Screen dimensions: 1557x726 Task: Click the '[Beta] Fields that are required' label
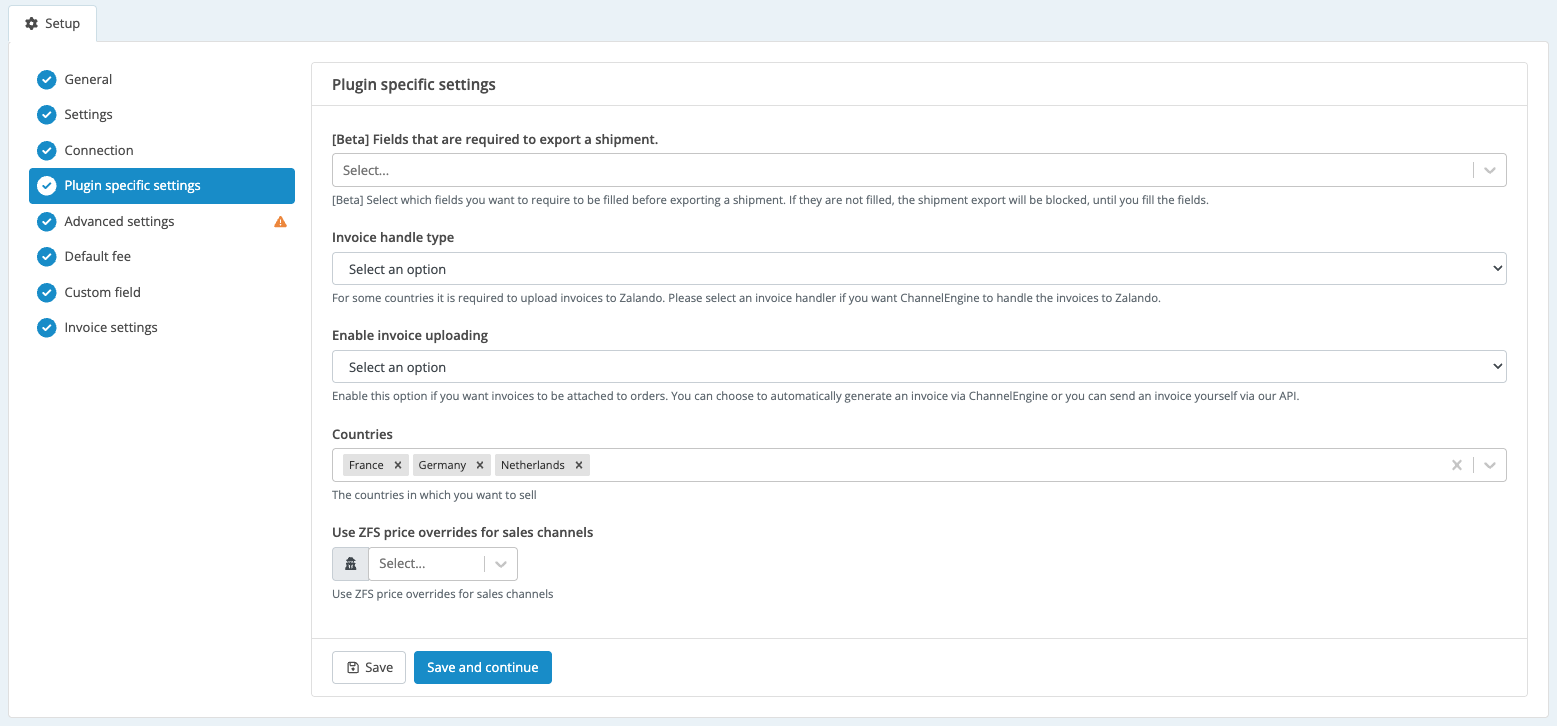pyautogui.click(x=495, y=140)
